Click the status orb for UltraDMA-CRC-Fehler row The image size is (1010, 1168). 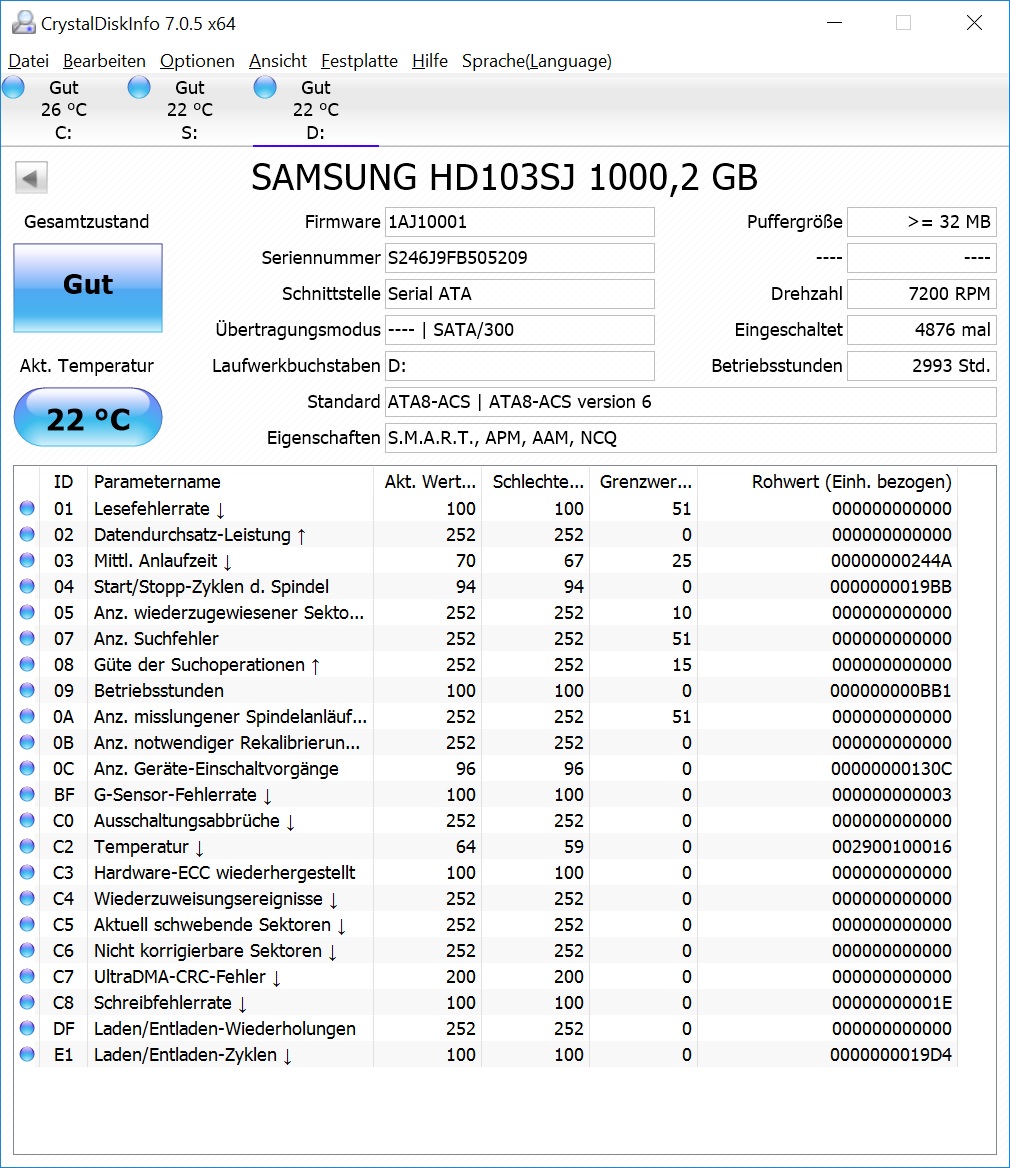tap(28, 976)
